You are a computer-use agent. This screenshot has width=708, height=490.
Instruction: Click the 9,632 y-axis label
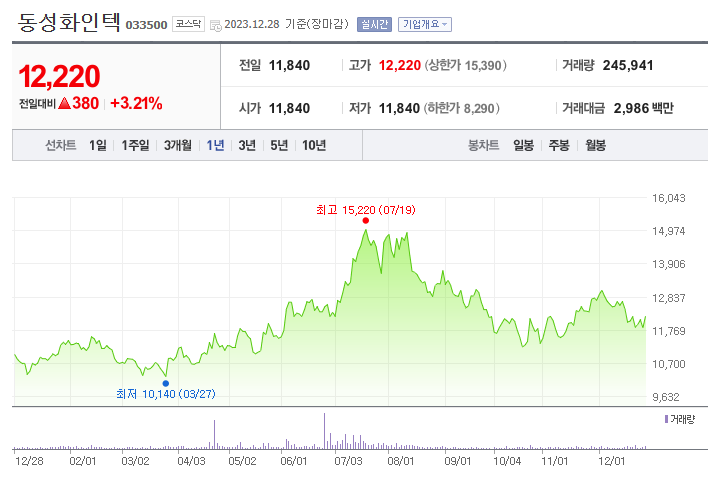tap(666, 397)
